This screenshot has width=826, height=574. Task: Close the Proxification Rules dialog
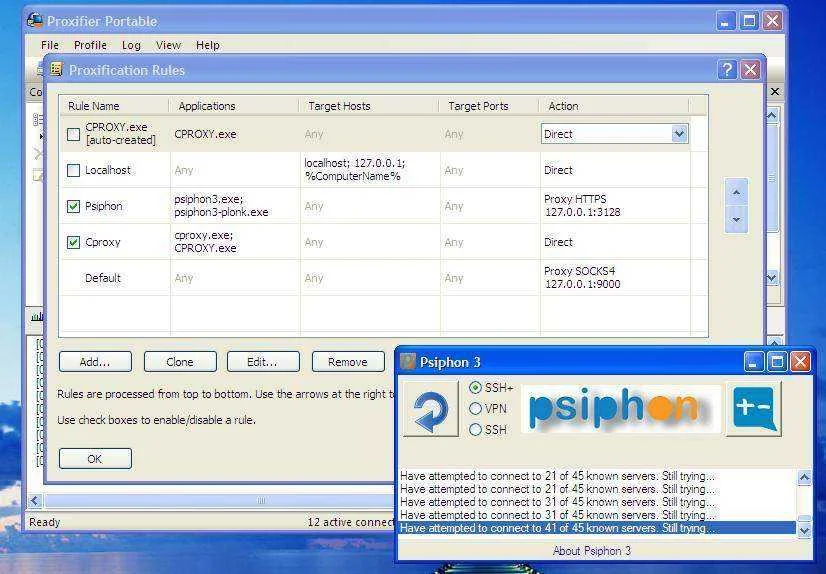coord(750,70)
